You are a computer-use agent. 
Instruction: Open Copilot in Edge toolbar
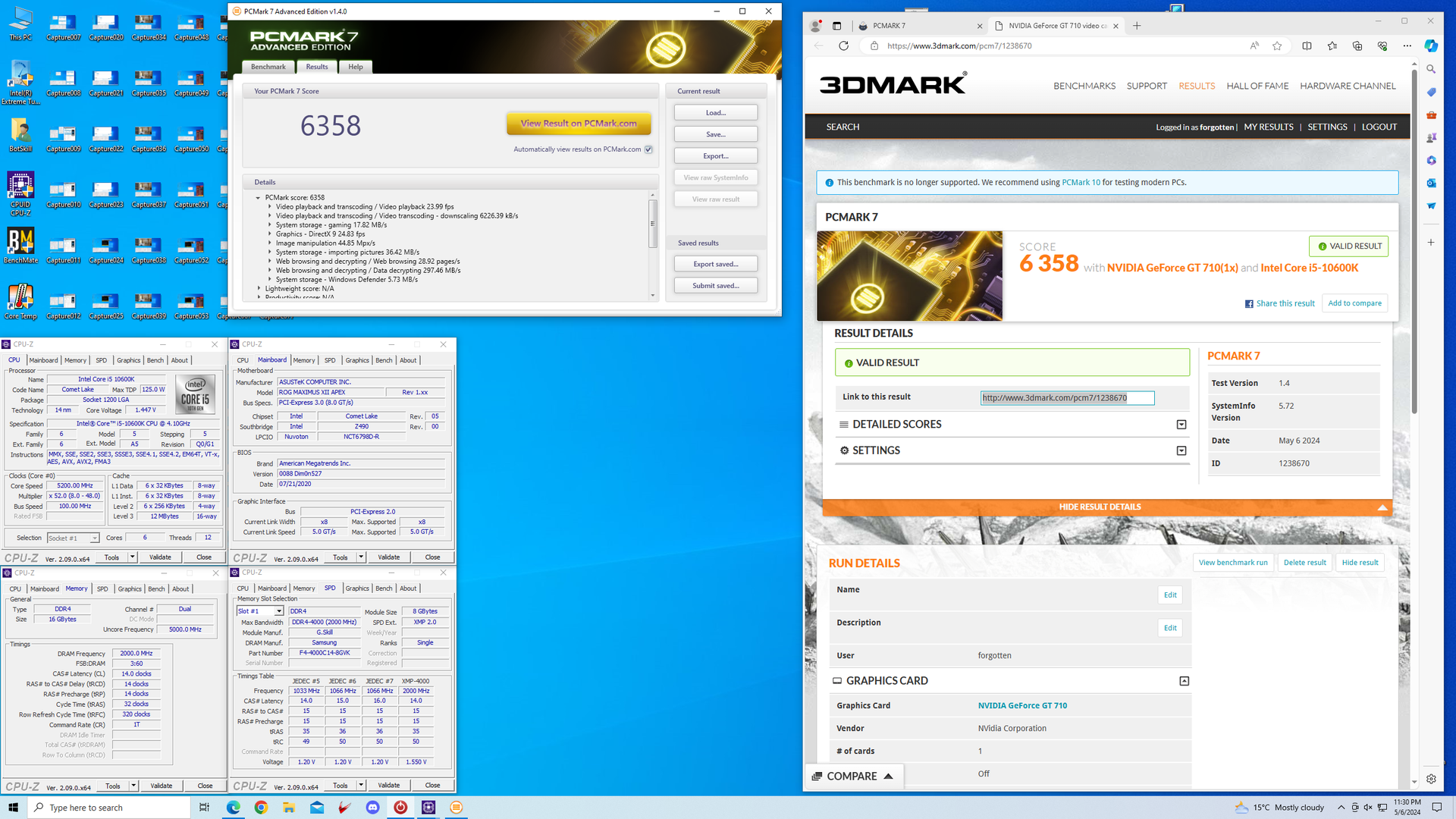click(x=1431, y=45)
